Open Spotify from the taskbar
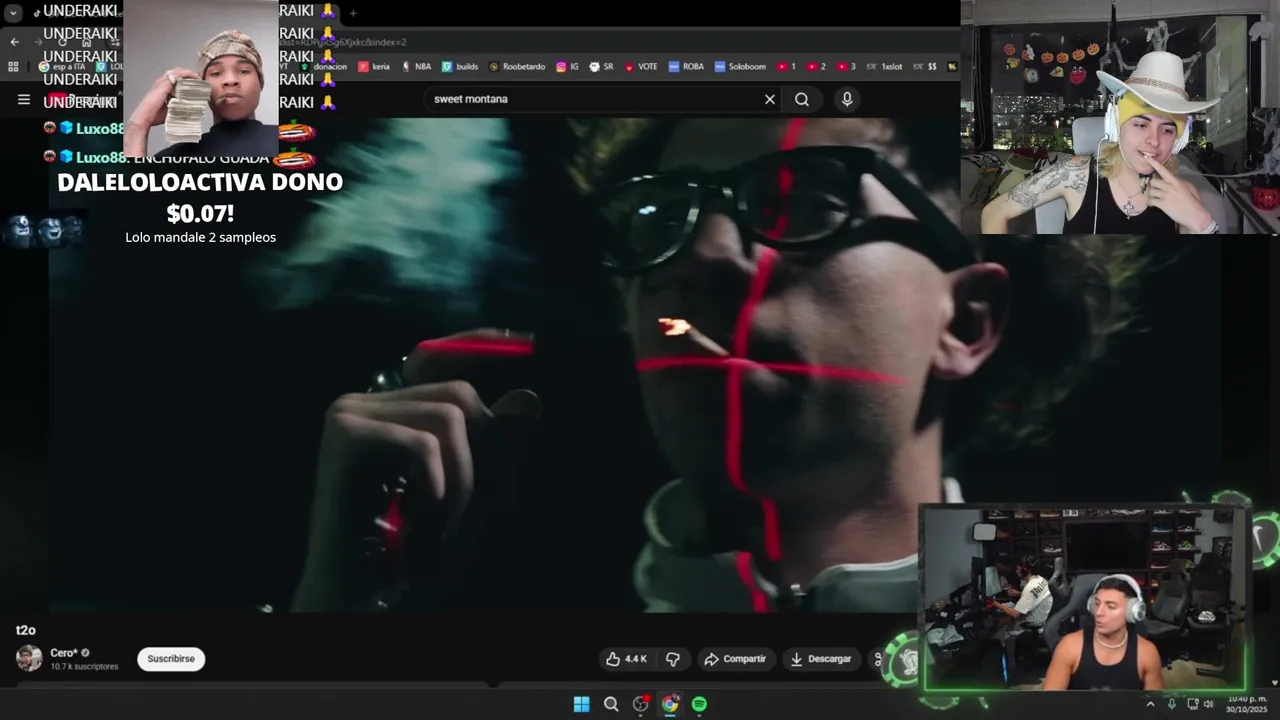The width and height of the screenshot is (1280, 720). point(699,704)
